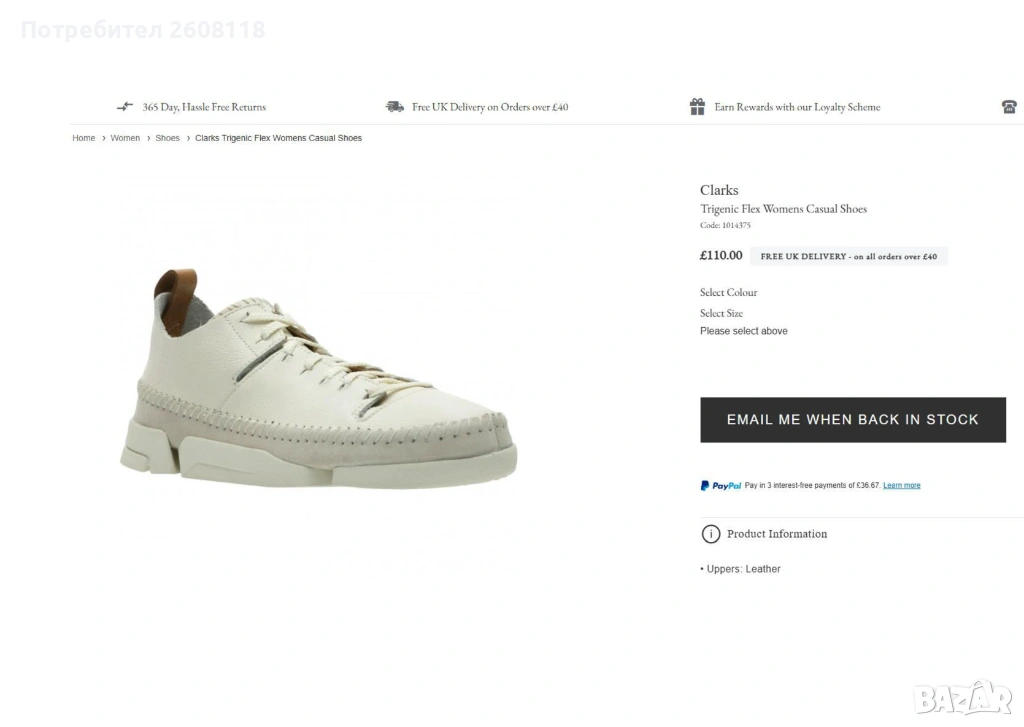Viewport: 1024px width, 727px height.
Task: Open PayPal Learn more link
Action: click(x=901, y=486)
